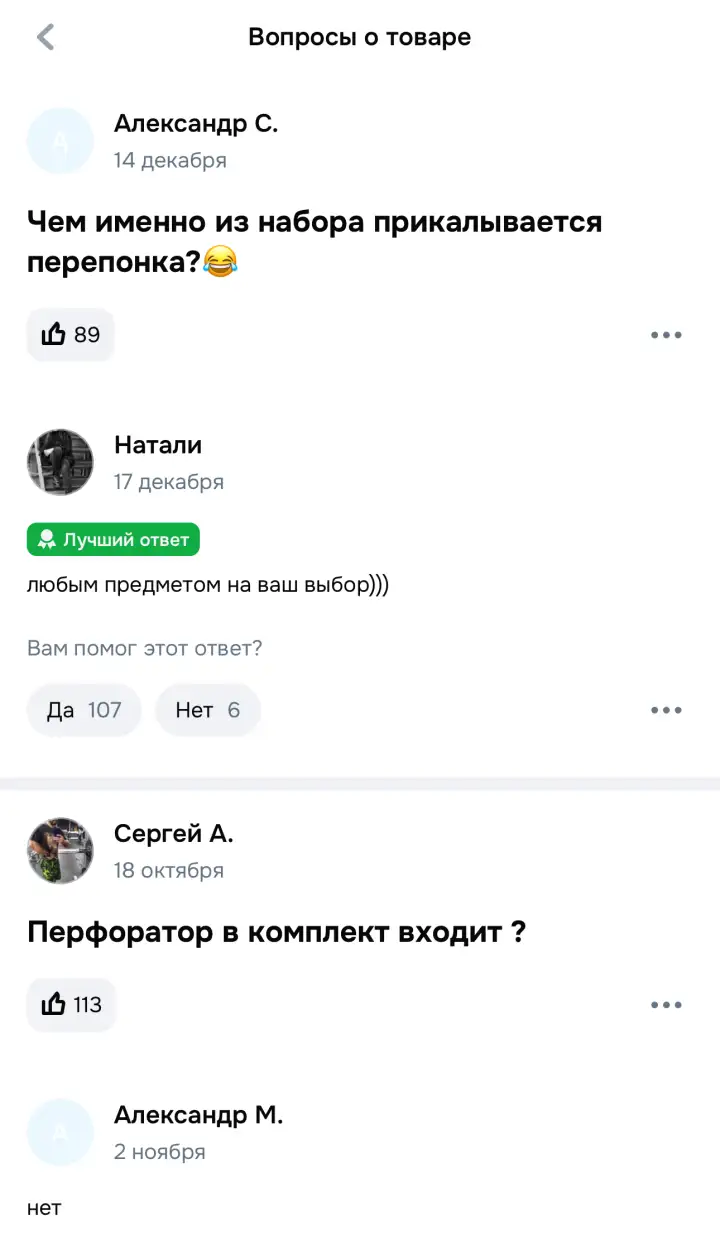Tap the thumbs-up icon on Сергей А.'s question
The width and height of the screenshot is (720, 1240).
[x=54, y=1004]
